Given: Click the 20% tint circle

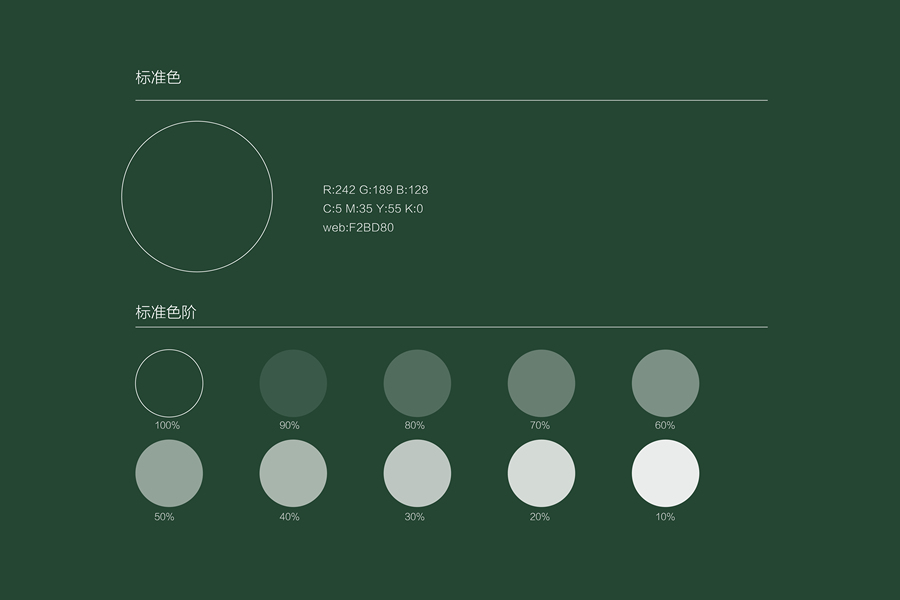Looking at the screenshot, I should click(541, 473).
